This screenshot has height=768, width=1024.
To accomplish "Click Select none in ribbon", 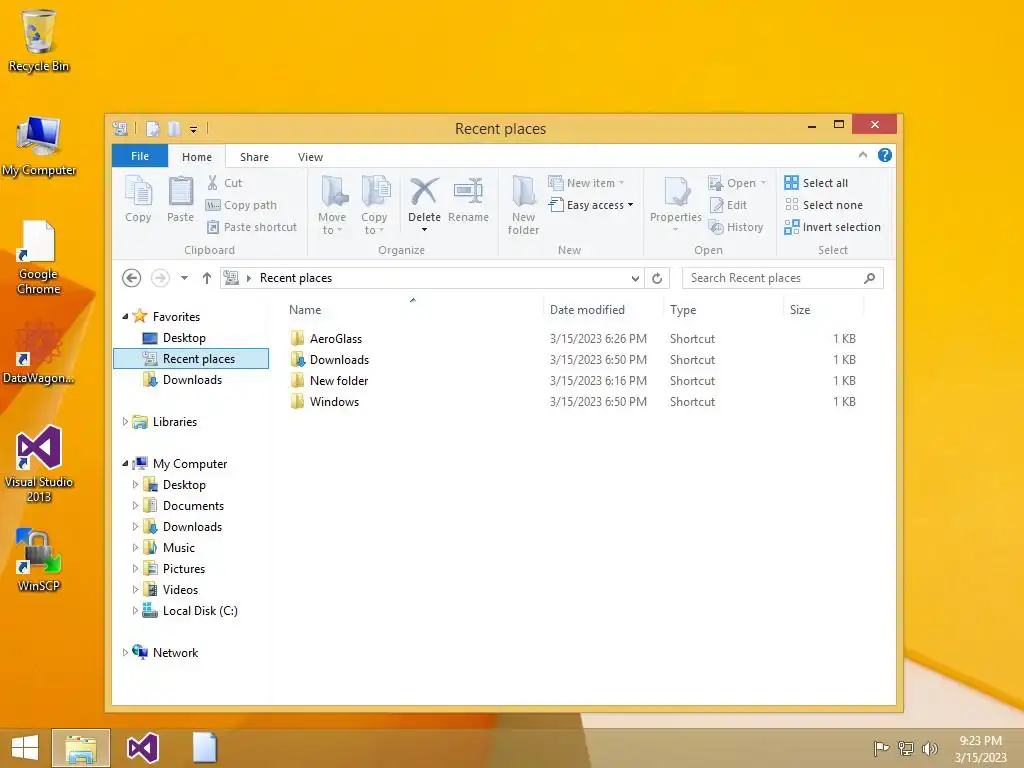I will coord(824,205).
